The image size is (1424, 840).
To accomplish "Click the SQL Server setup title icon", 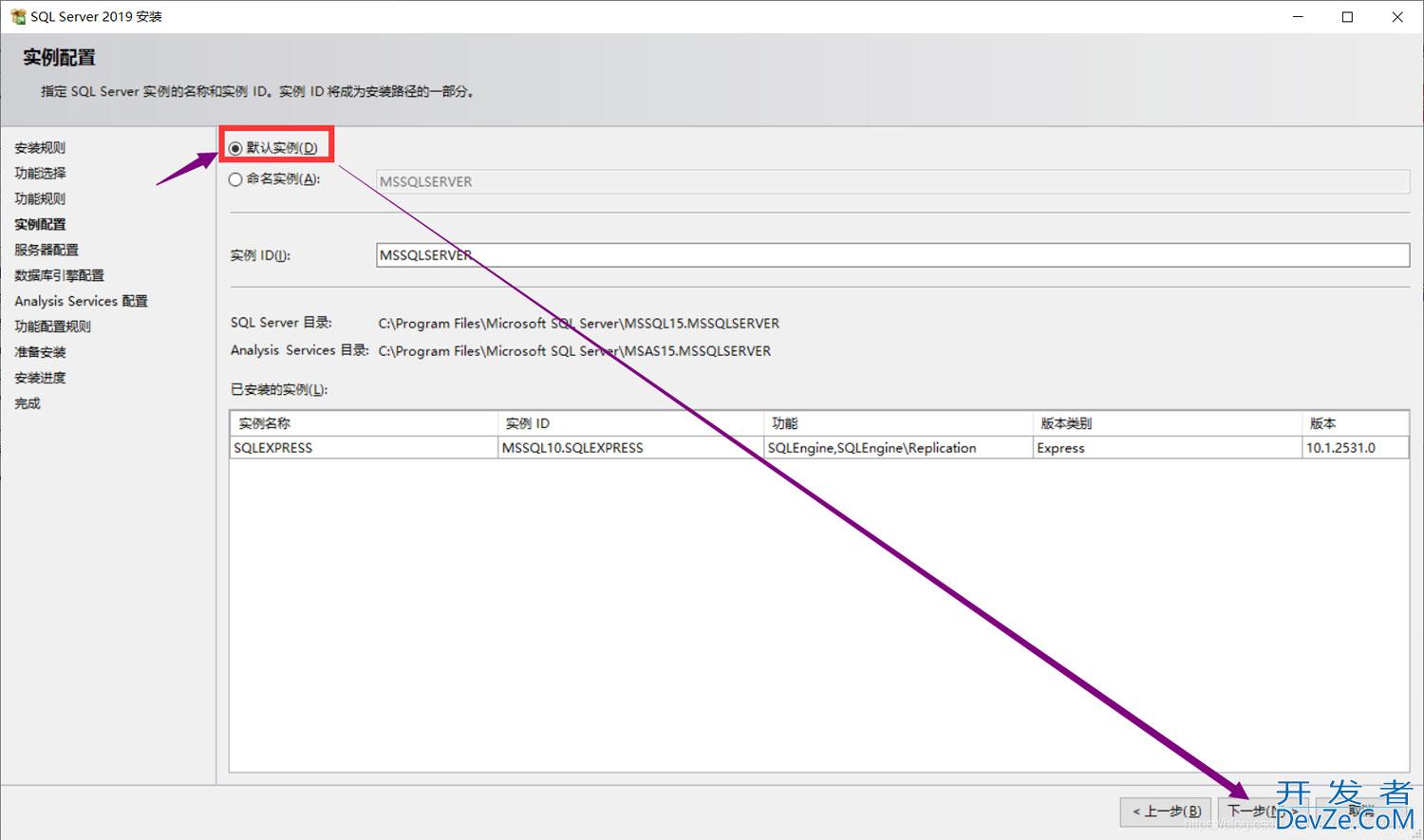I will pyautogui.click(x=17, y=16).
